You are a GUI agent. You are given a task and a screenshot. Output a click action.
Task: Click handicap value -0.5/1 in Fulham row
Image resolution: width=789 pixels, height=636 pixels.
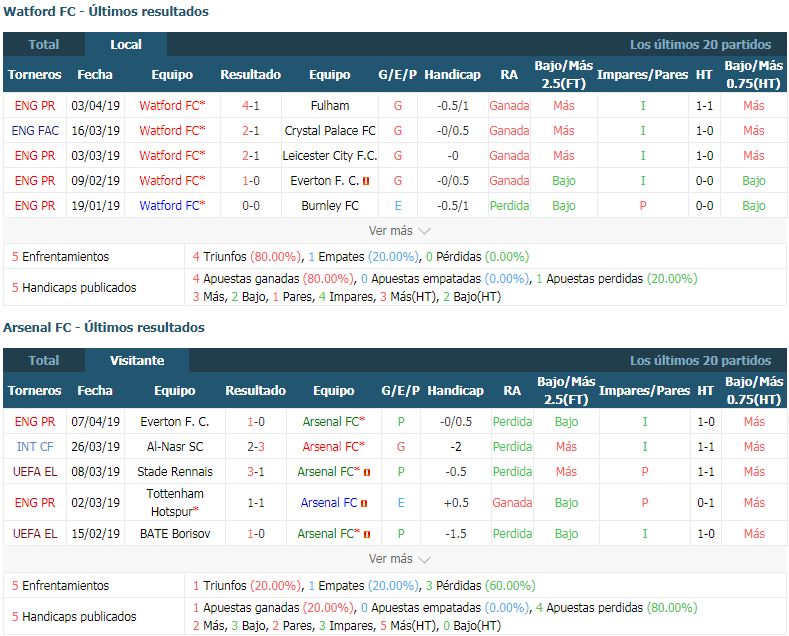click(x=453, y=106)
